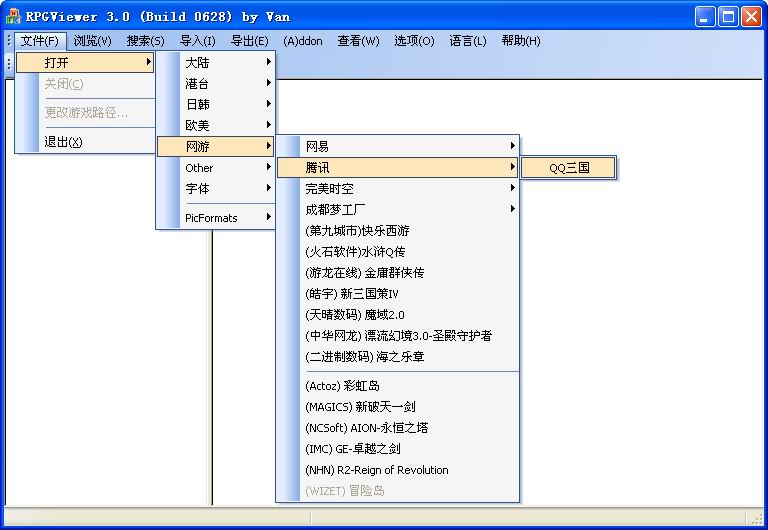Choose (二进制数码) 海之乐章
This screenshot has height=530, width=768.
tap(397, 357)
